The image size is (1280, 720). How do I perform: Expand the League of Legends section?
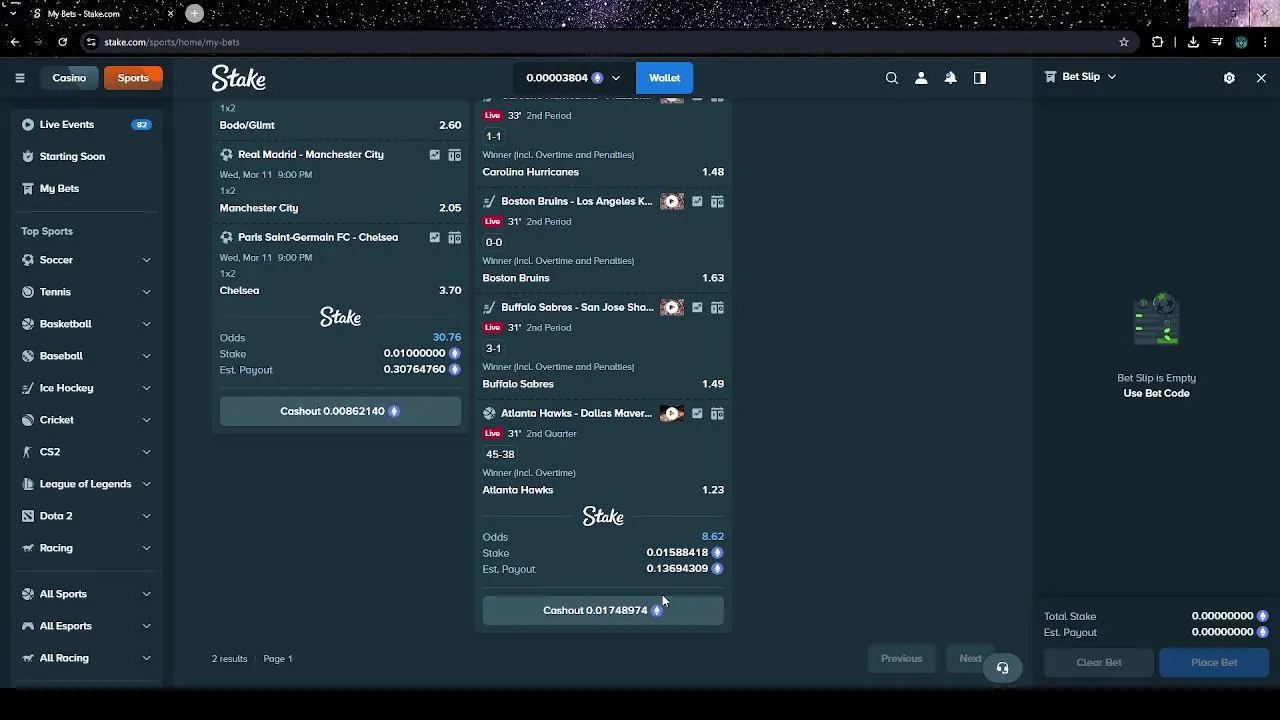tap(146, 484)
